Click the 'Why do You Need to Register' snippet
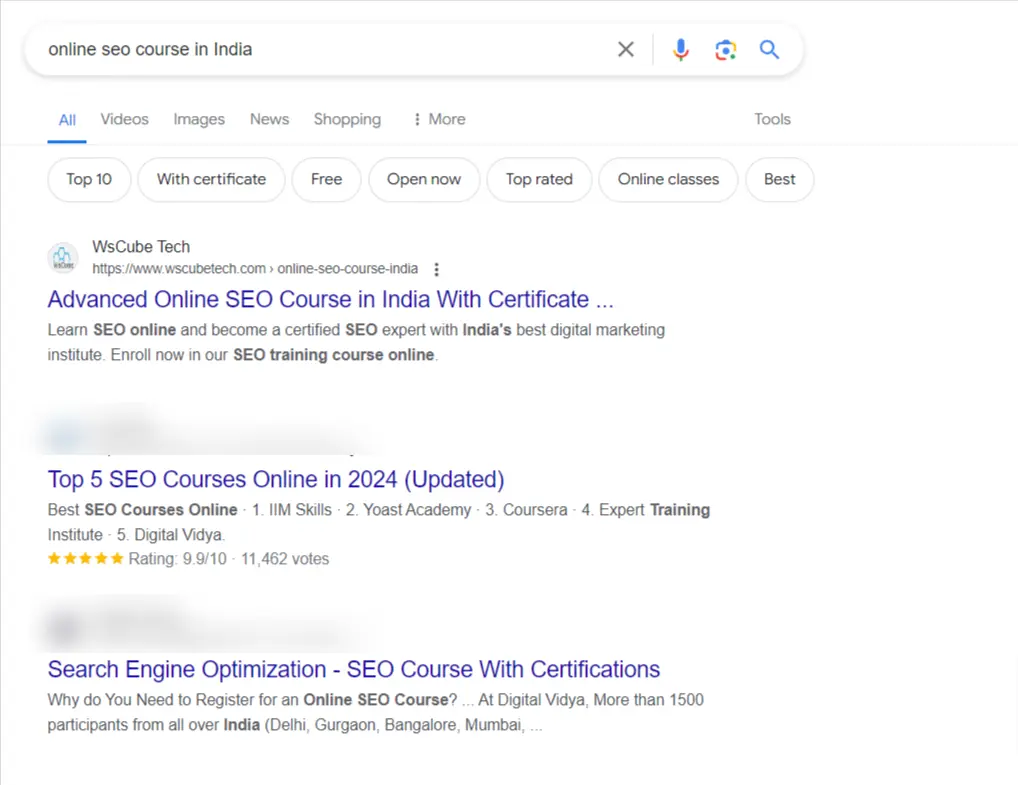 (x=375, y=712)
